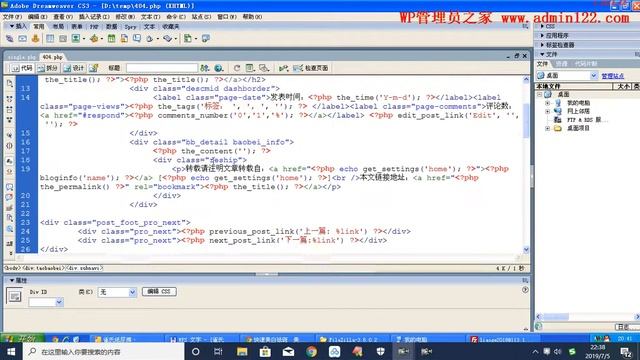Open the 编辑 menu

coord(37,17)
